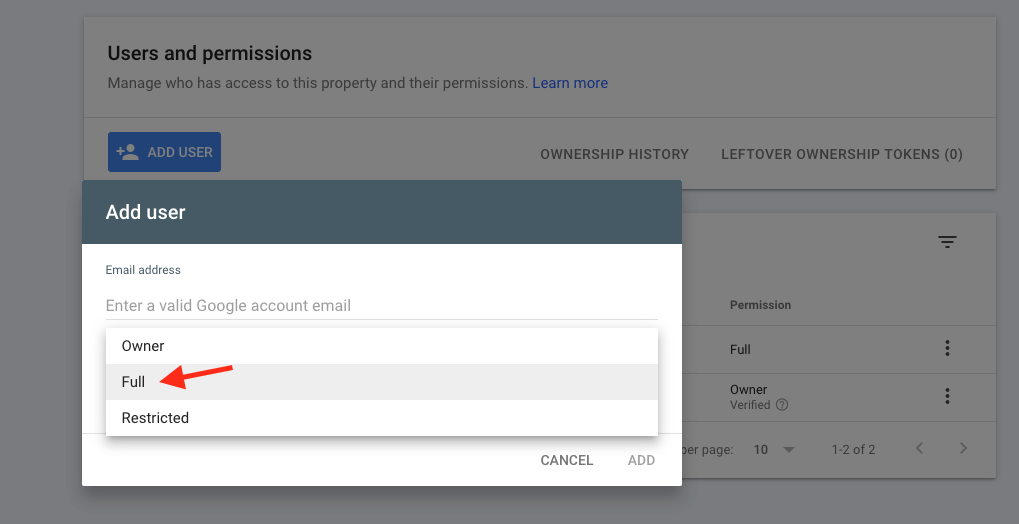View OWNERSHIP HISTORY
This screenshot has width=1019, height=524.
click(614, 155)
